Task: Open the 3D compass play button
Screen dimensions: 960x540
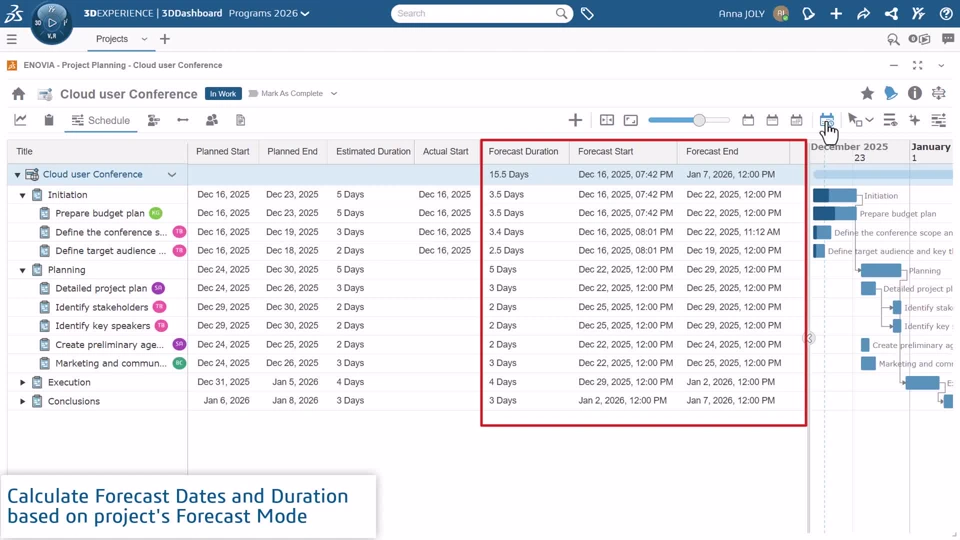Action: click(x=52, y=23)
